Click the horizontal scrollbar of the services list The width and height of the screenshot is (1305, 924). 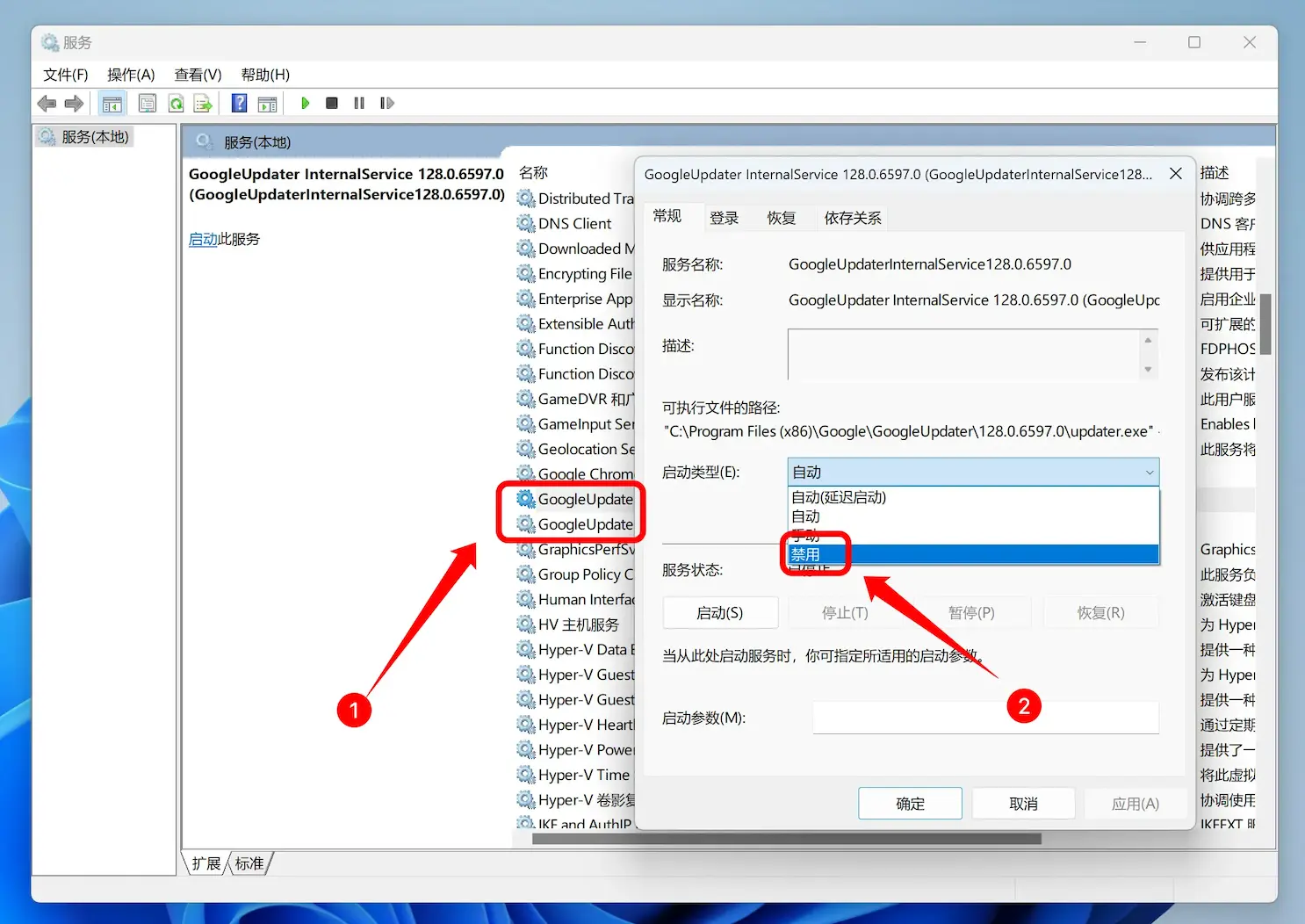tap(786, 839)
